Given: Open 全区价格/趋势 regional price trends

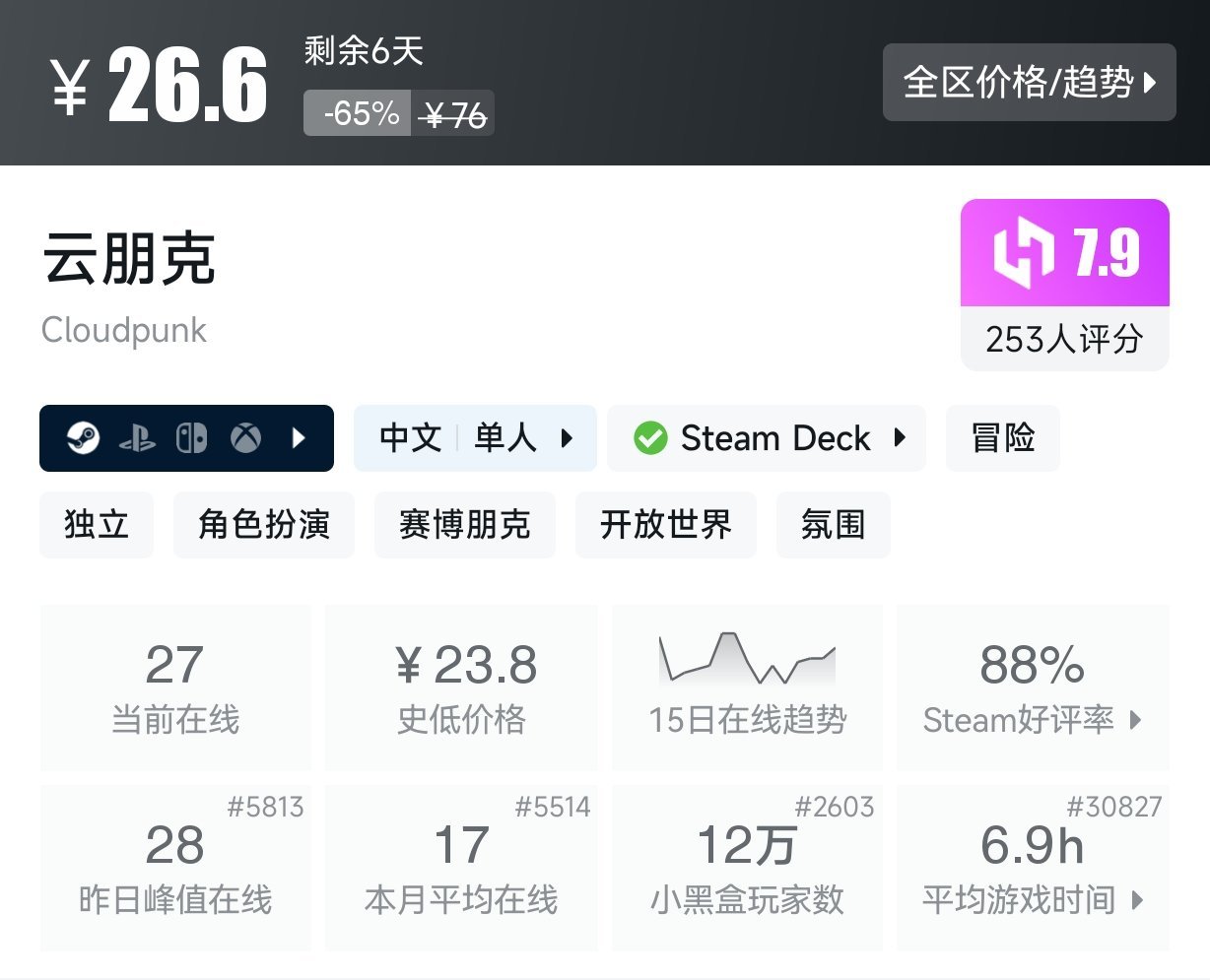Looking at the screenshot, I should 1029,83.
